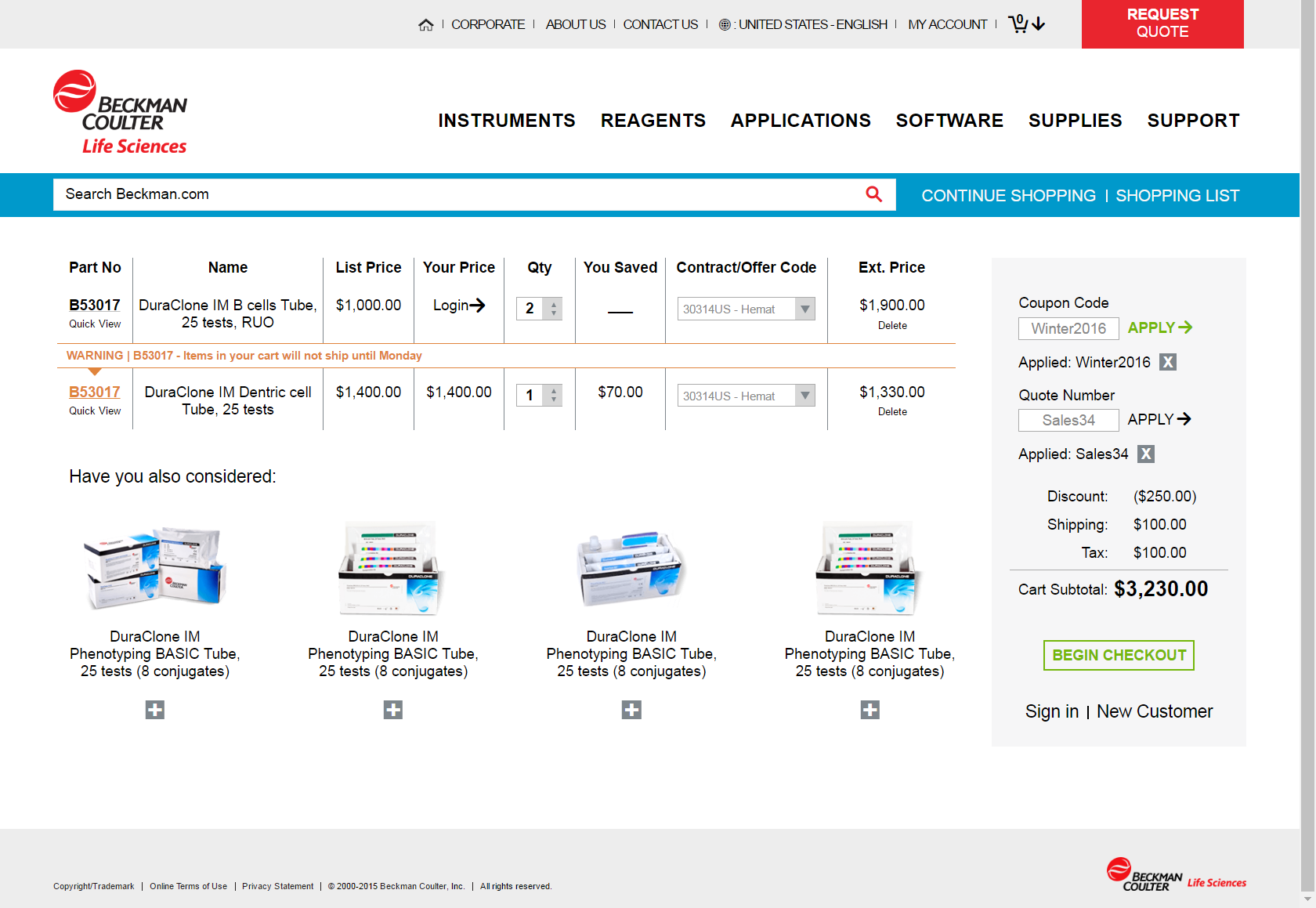The width and height of the screenshot is (1316, 908).
Task: Click the ABOUT US link
Action: [576, 24]
